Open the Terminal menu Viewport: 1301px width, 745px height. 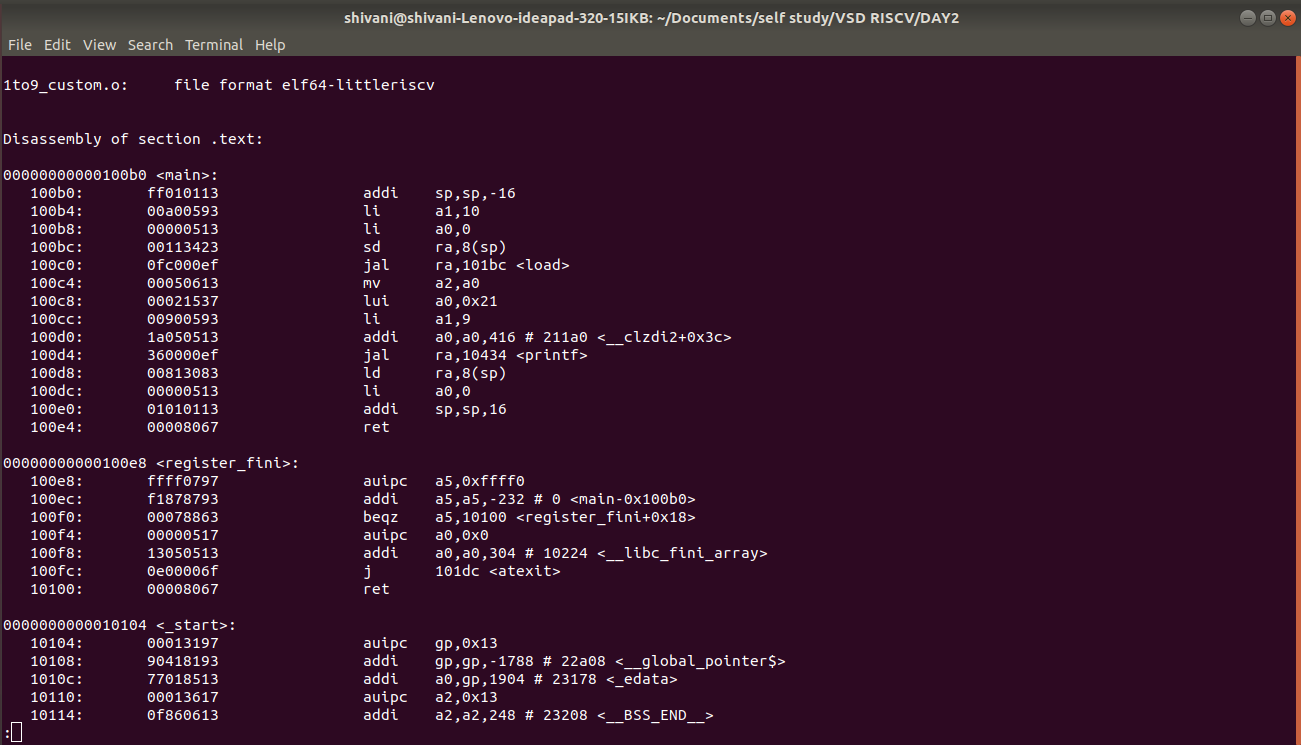214,45
